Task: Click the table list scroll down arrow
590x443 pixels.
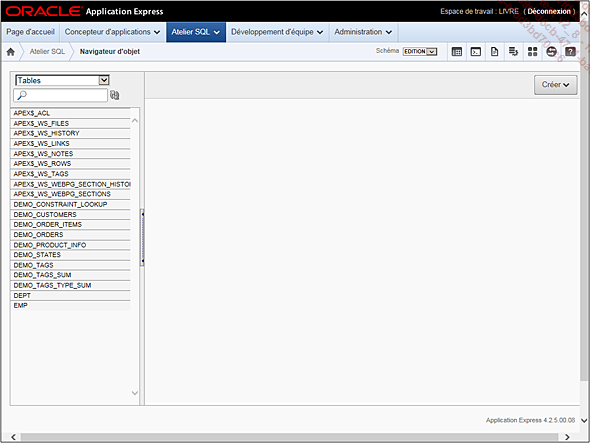Action: (x=135, y=393)
